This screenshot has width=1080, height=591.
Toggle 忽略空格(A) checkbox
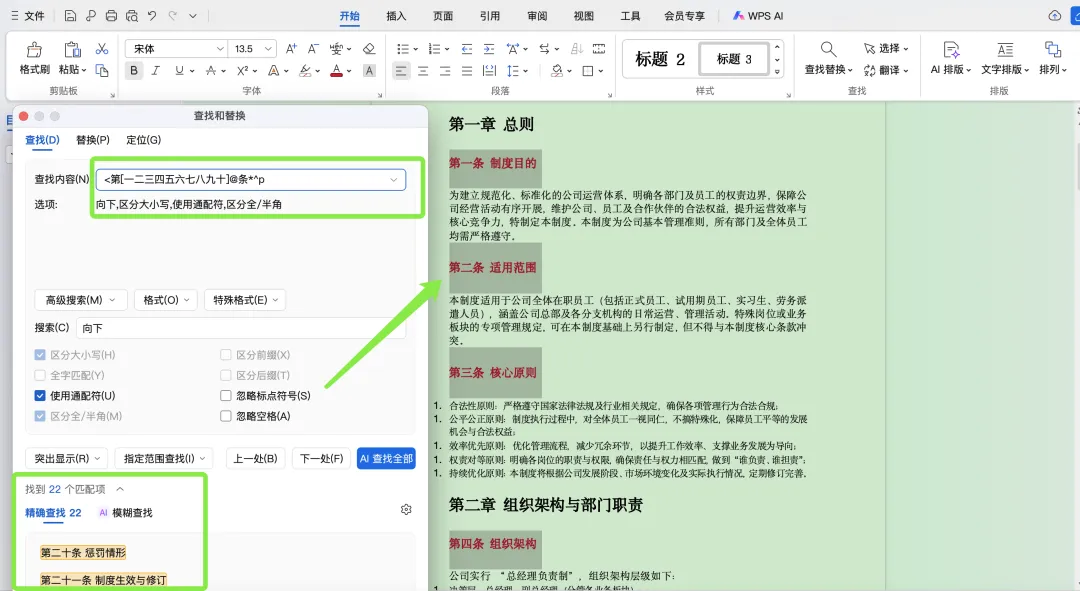click(x=225, y=416)
